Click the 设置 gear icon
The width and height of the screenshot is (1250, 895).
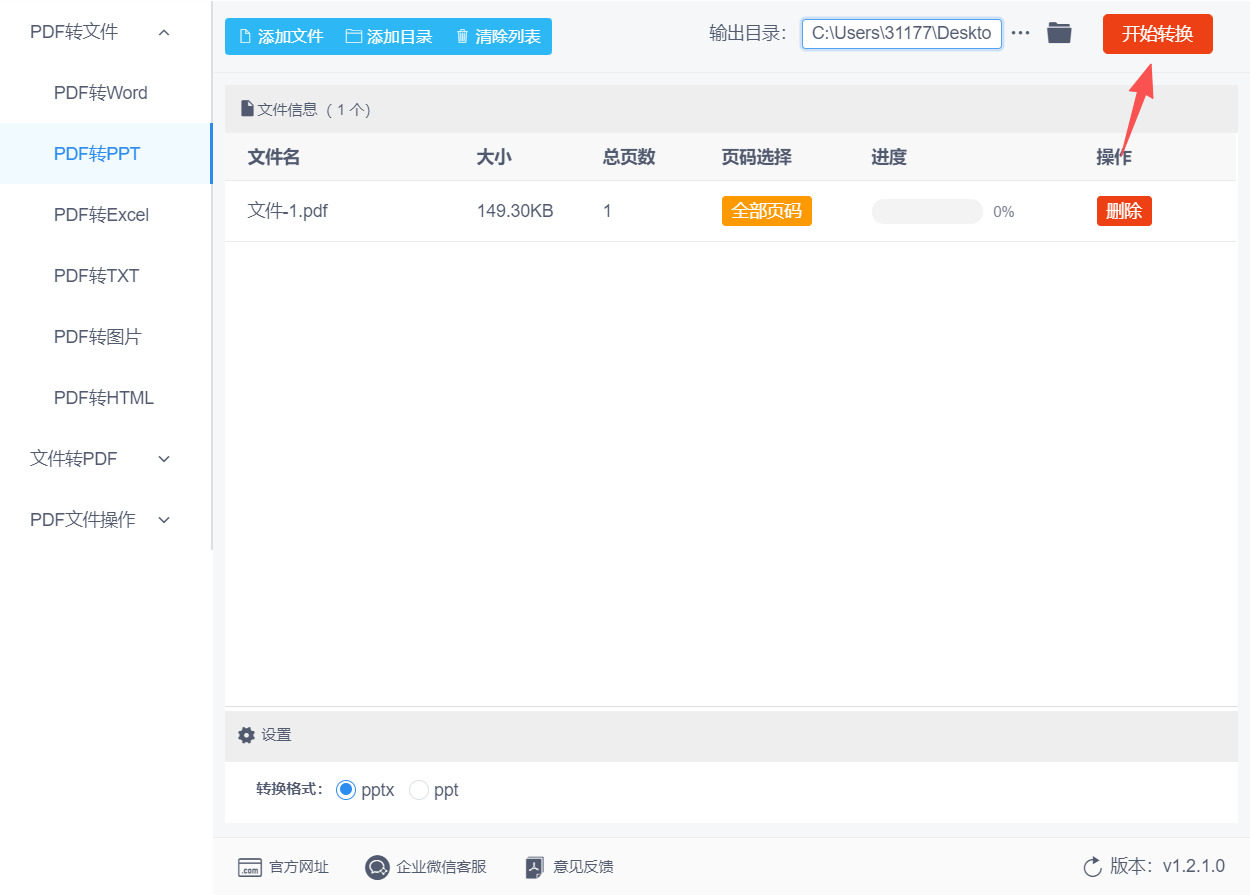pos(246,734)
